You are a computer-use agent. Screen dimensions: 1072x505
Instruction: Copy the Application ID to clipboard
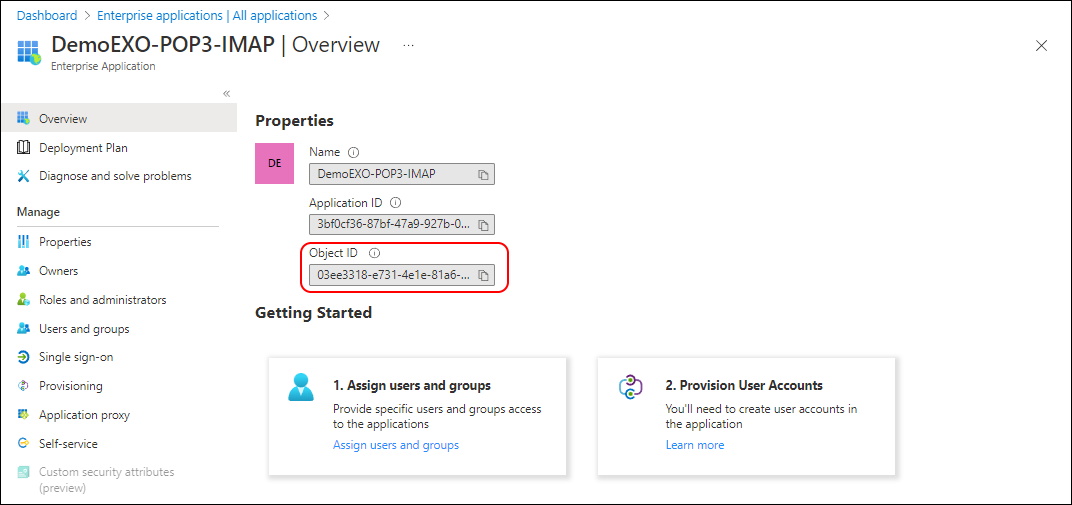(x=483, y=225)
